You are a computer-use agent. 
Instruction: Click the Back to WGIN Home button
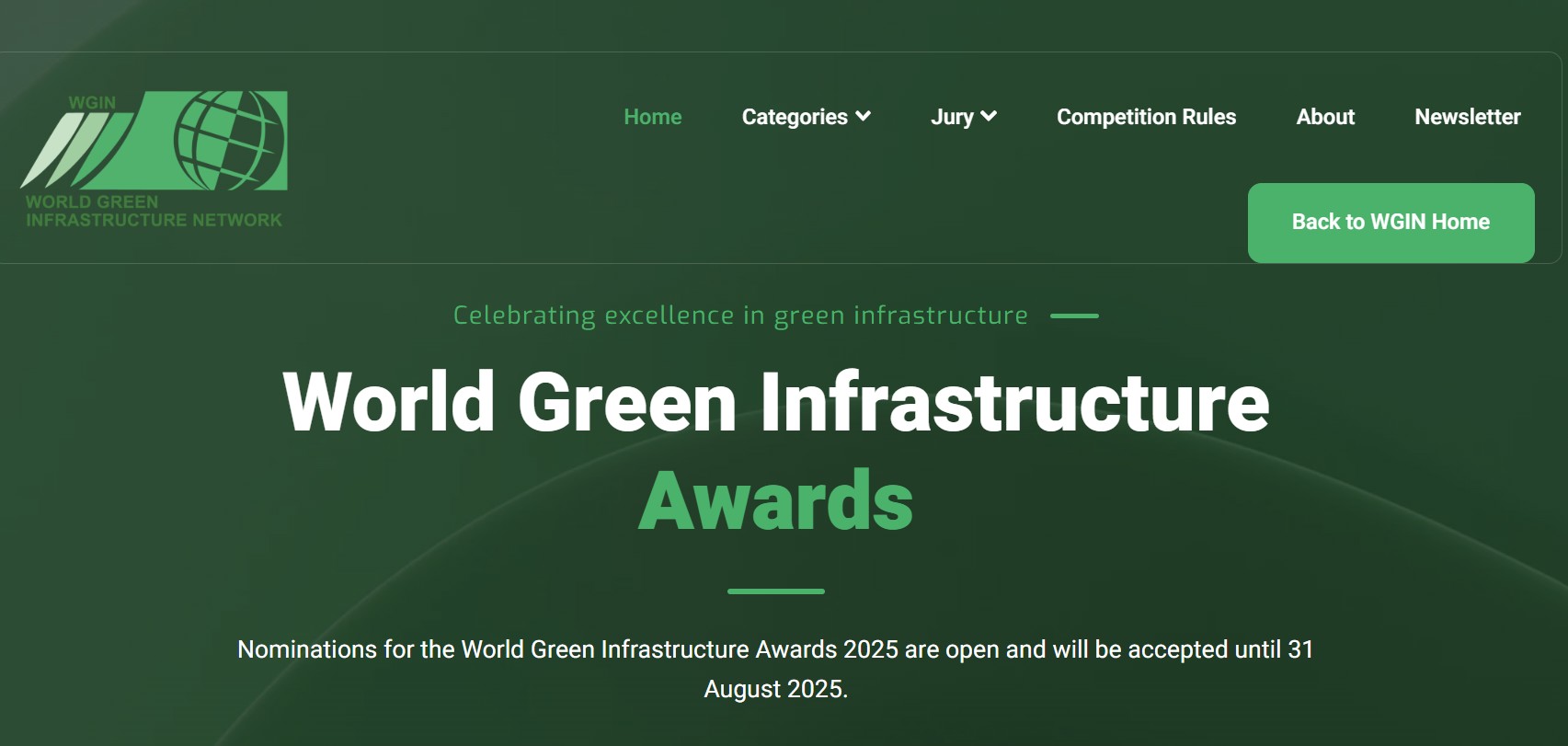coord(1391,223)
